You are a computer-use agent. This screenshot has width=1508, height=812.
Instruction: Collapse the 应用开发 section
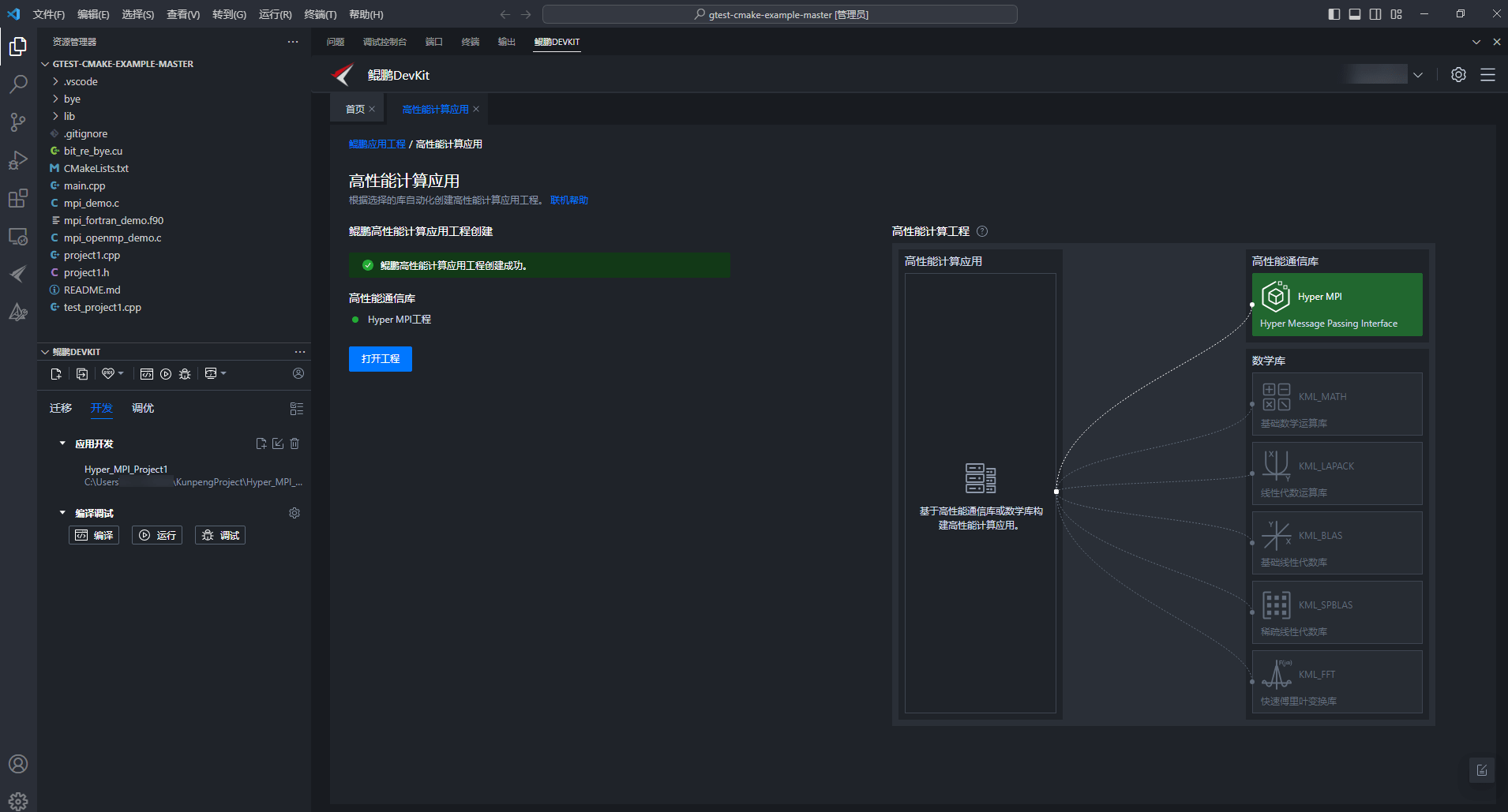(x=62, y=443)
